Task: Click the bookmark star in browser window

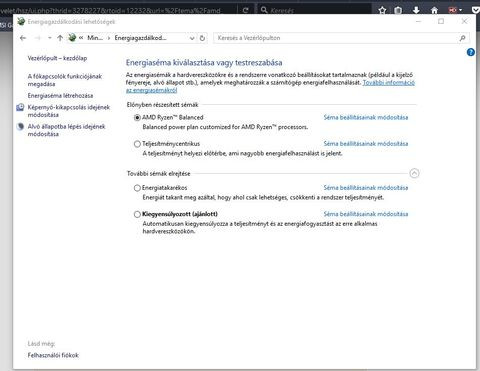Action: click(x=382, y=10)
